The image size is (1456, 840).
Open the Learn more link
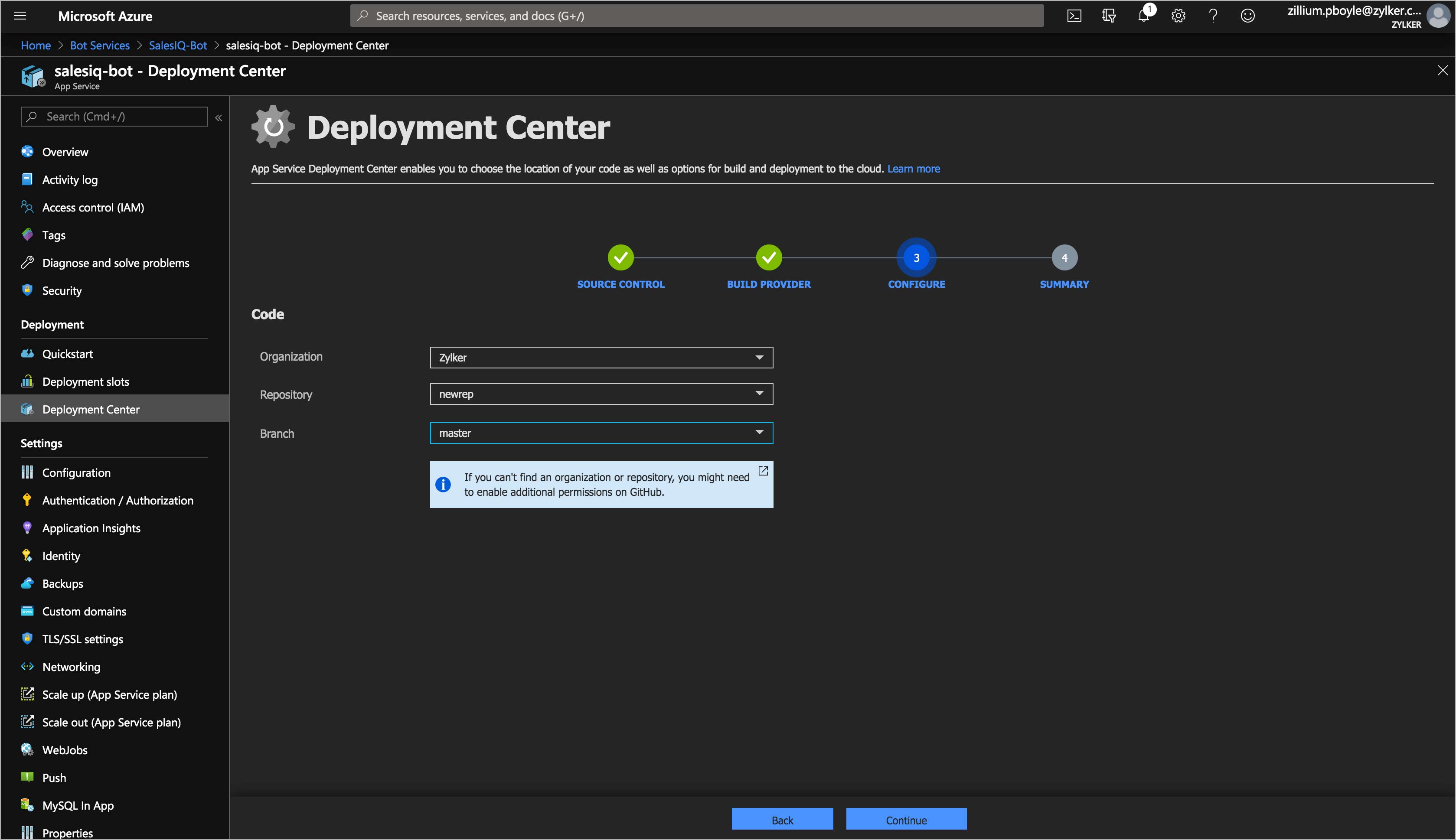pos(913,169)
